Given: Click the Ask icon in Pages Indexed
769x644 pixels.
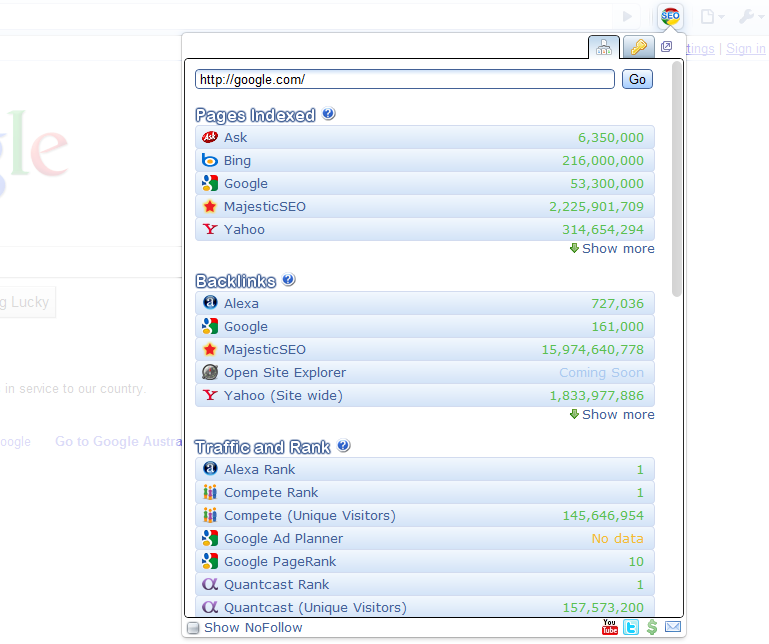Looking at the screenshot, I should pos(210,137).
